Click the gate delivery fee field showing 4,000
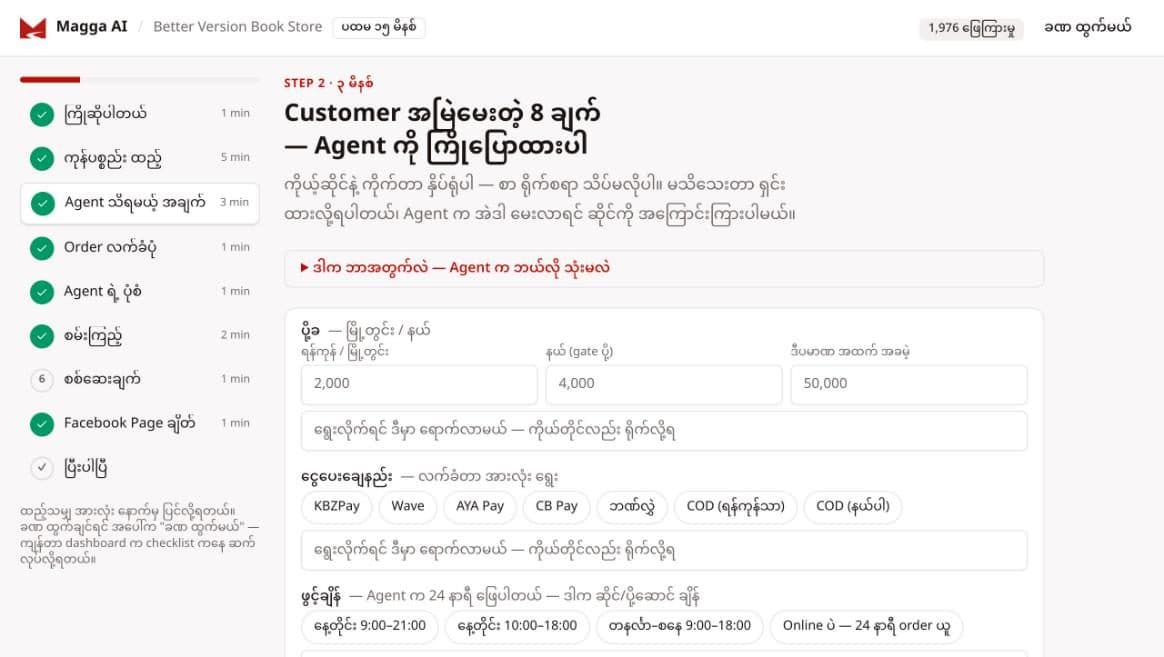Screen dimensions: 1164x657 click(664, 384)
